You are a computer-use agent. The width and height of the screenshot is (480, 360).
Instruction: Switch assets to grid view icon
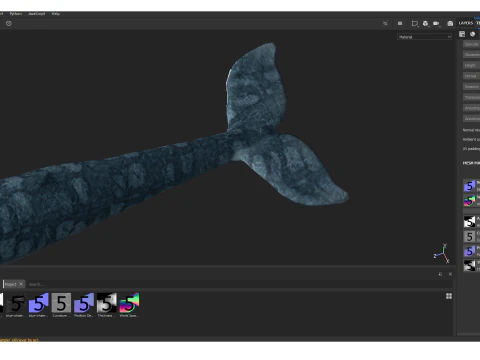449,296
